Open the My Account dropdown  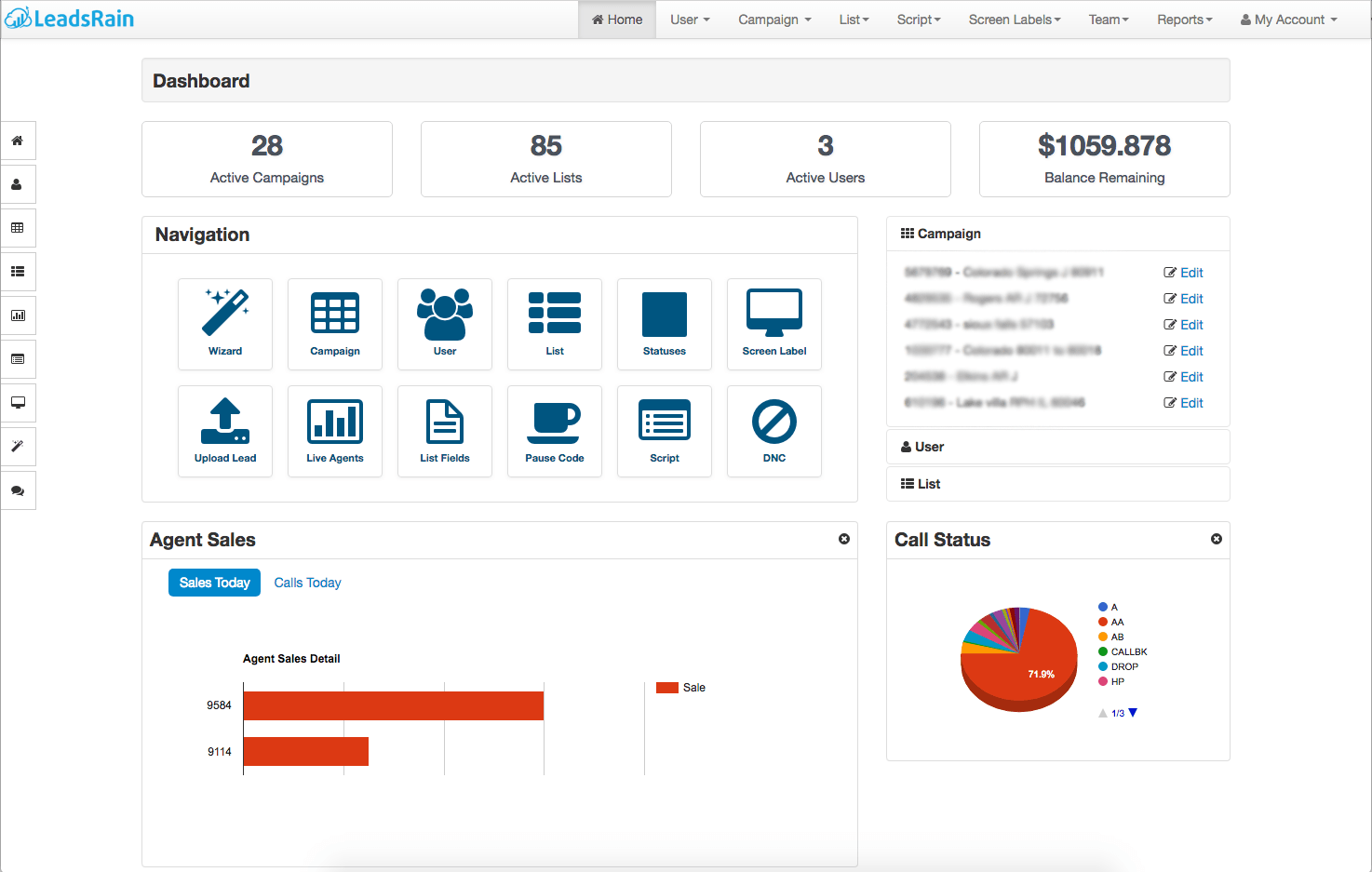tap(1289, 20)
